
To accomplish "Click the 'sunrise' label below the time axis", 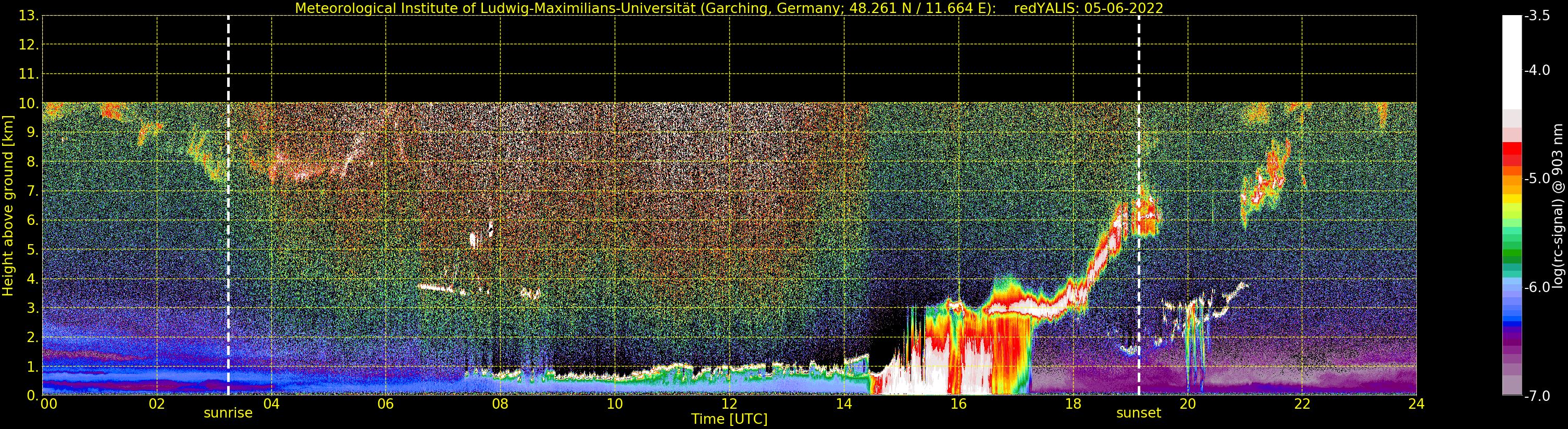I will (x=228, y=413).
